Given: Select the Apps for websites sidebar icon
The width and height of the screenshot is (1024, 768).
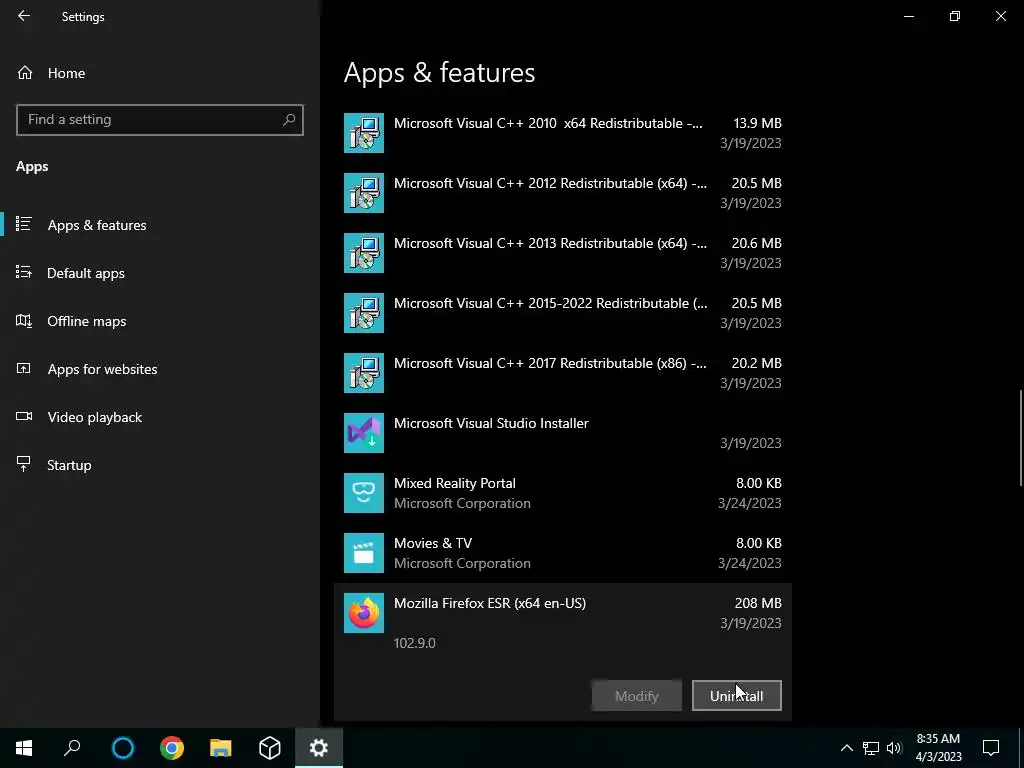Looking at the screenshot, I should point(24,369).
